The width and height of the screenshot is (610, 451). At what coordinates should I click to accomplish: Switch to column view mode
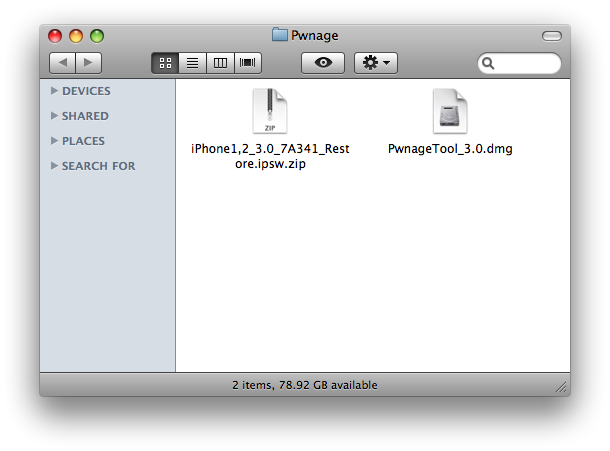tap(219, 63)
